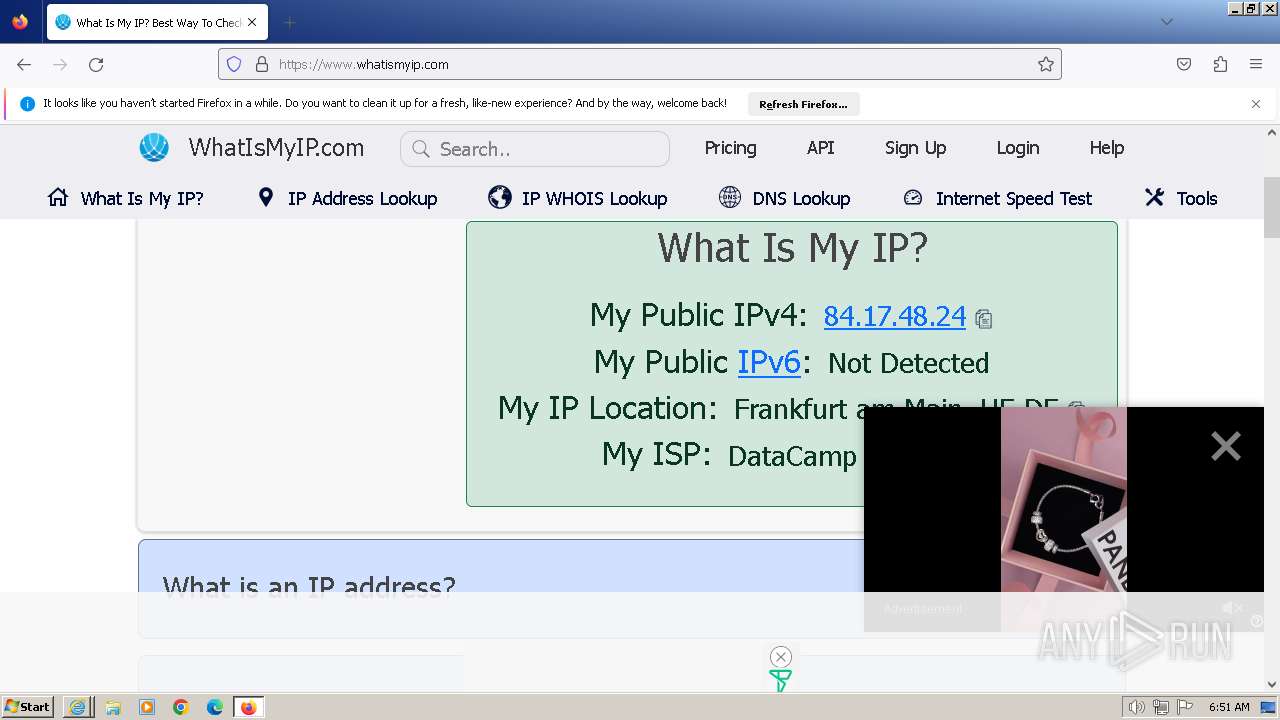
Task: Dismiss the Firefox refresh notification bar
Action: click(x=1256, y=103)
